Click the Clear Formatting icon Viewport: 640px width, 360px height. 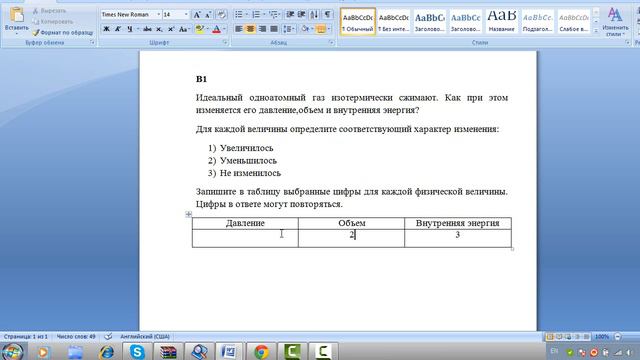[x=222, y=15]
